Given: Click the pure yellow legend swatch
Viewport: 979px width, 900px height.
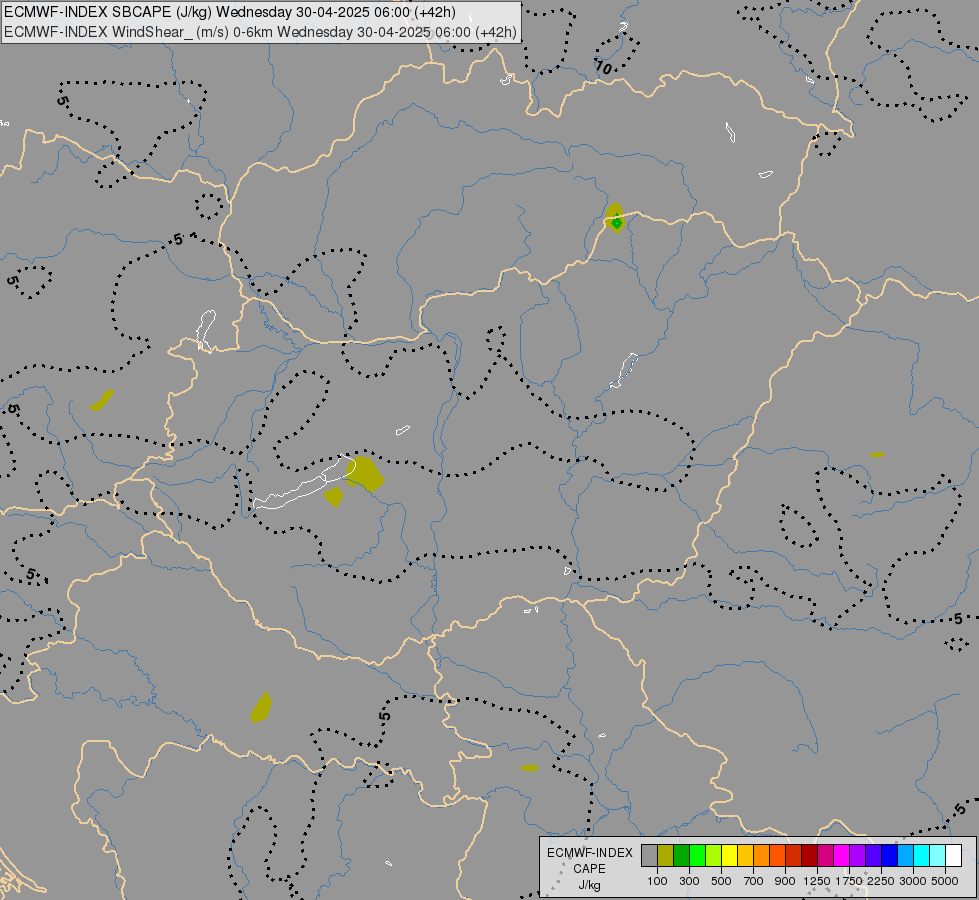Looking at the screenshot, I should click(729, 855).
